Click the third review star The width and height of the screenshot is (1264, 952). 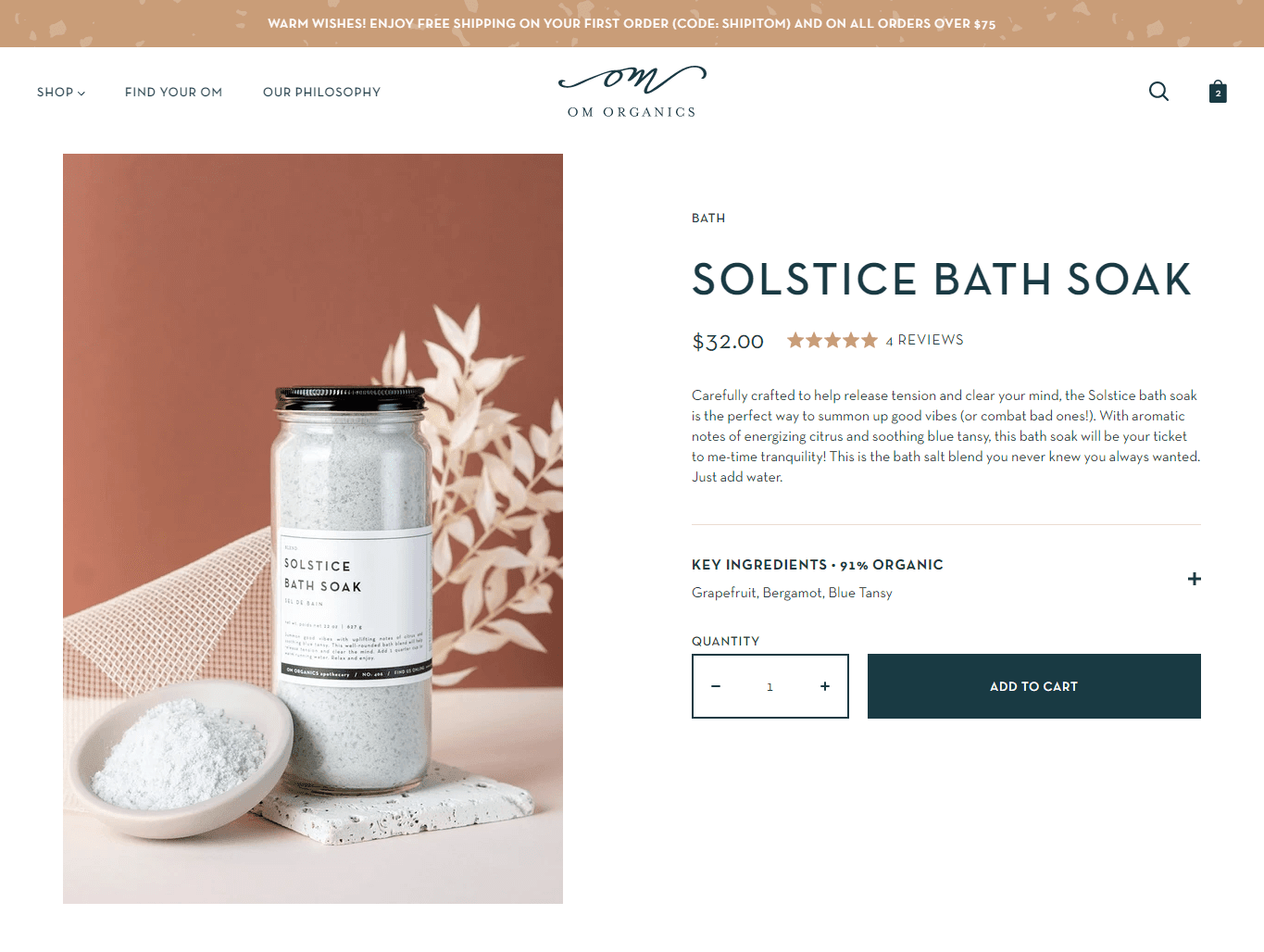832,340
